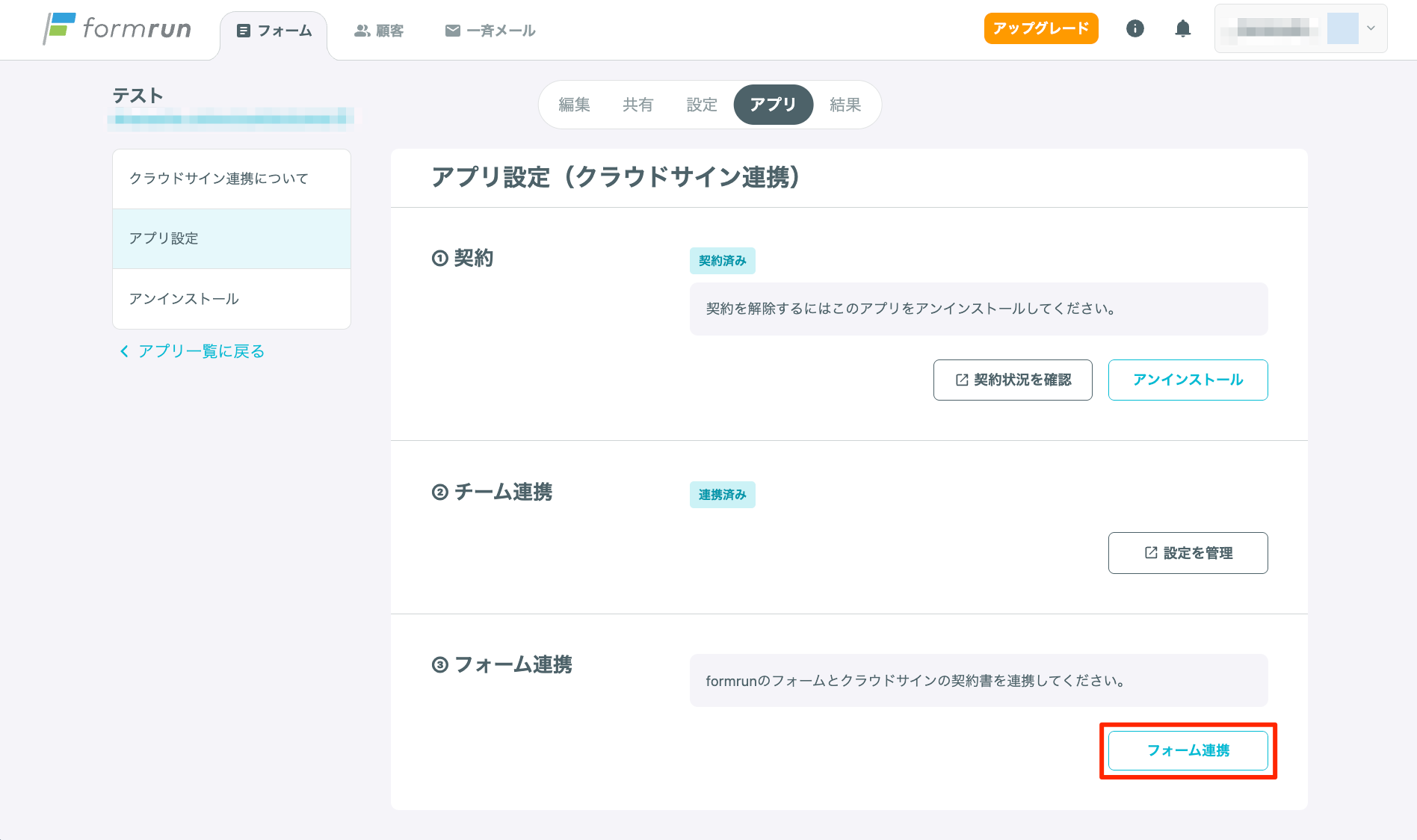Open クラウドサイン連携について in sidebar
The width and height of the screenshot is (1417, 840).
pyautogui.click(x=232, y=179)
